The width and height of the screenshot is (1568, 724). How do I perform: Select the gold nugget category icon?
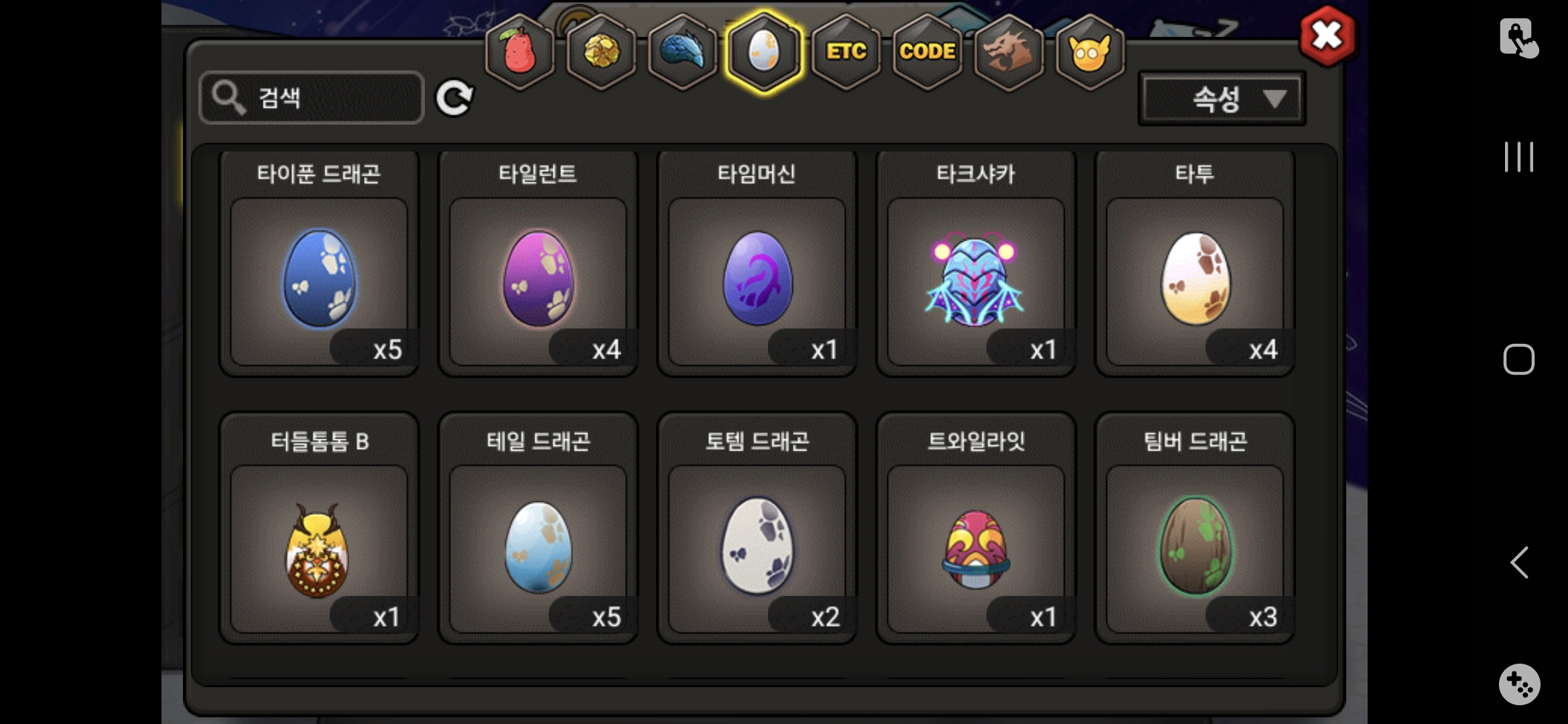(x=601, y=51)
